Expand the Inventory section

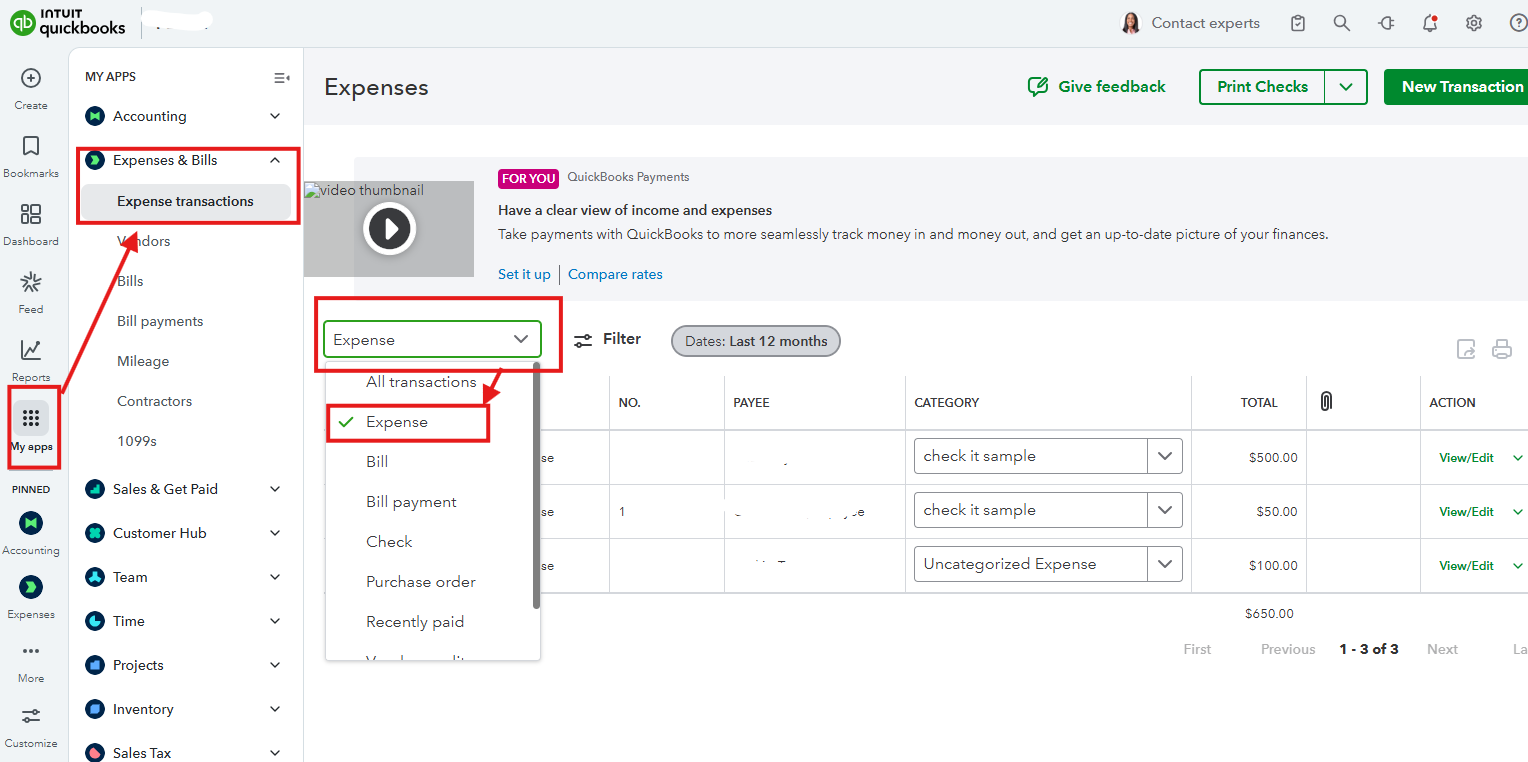[275, 709]
